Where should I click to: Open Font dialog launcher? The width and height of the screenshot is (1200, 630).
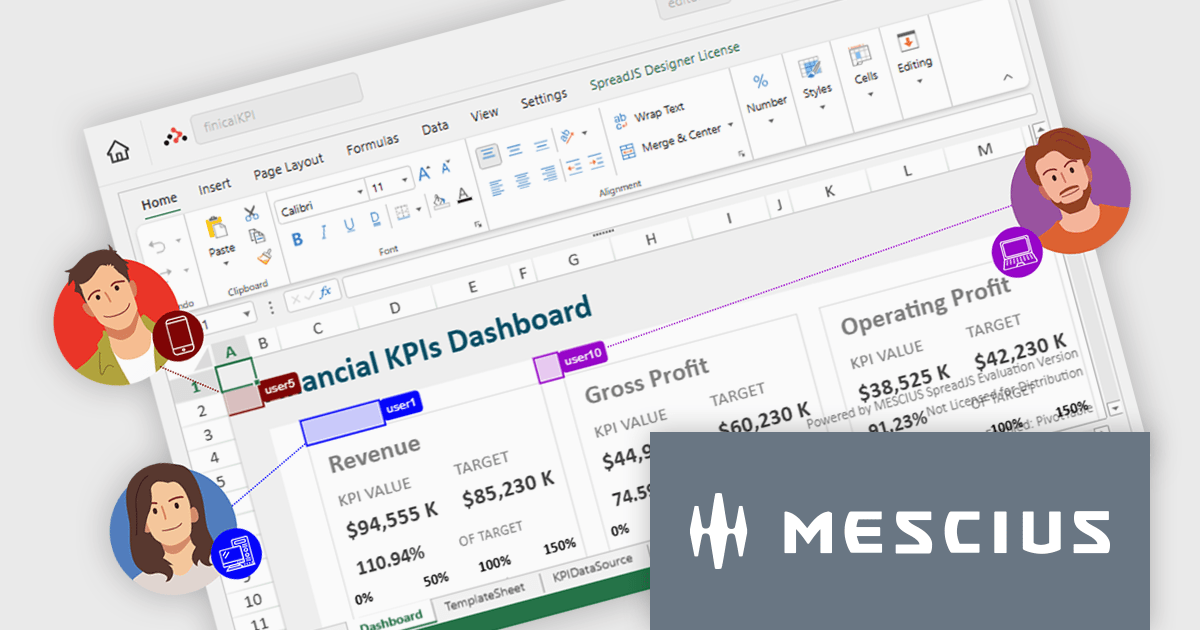[x=478, y=224]
